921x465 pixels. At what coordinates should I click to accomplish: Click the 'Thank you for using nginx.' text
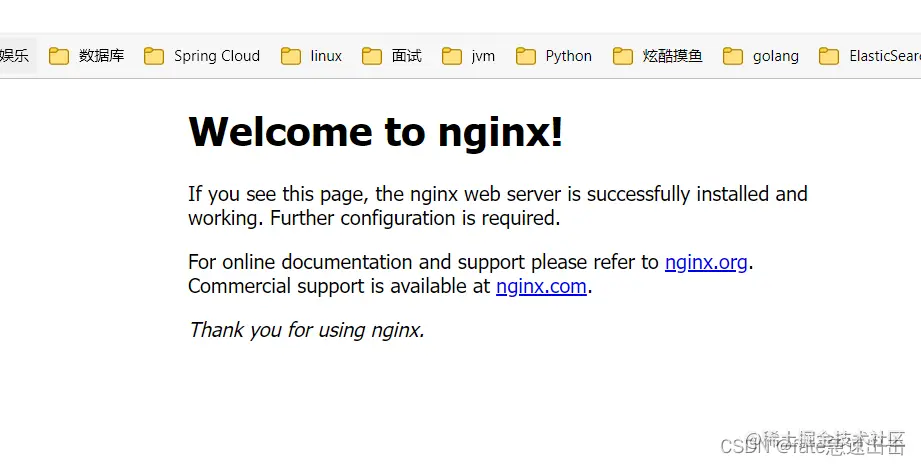coord(307,330)
